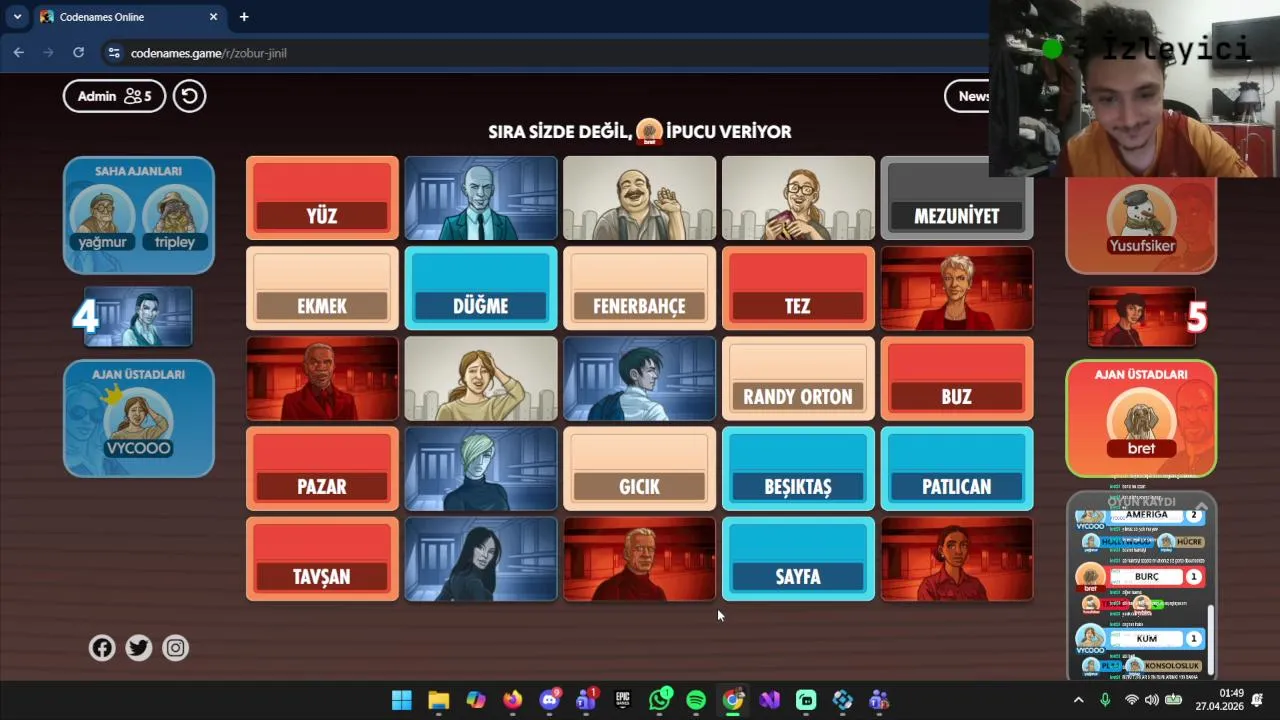This screenshot has height=720, width=1280.
Task: Open Streamlabs from taskbar
Action: coord(806,700)
